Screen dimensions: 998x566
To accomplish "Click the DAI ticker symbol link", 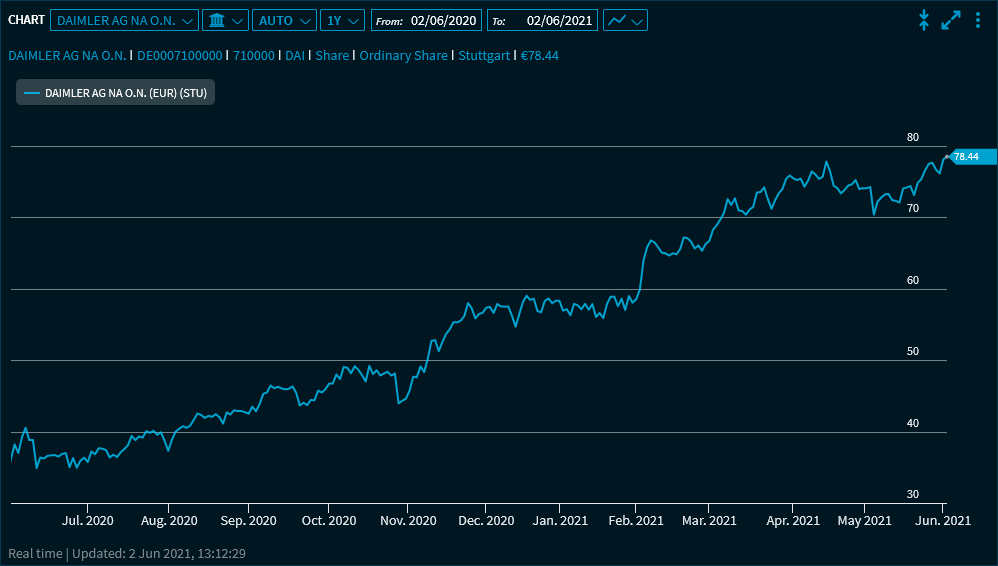I will 295,56.
